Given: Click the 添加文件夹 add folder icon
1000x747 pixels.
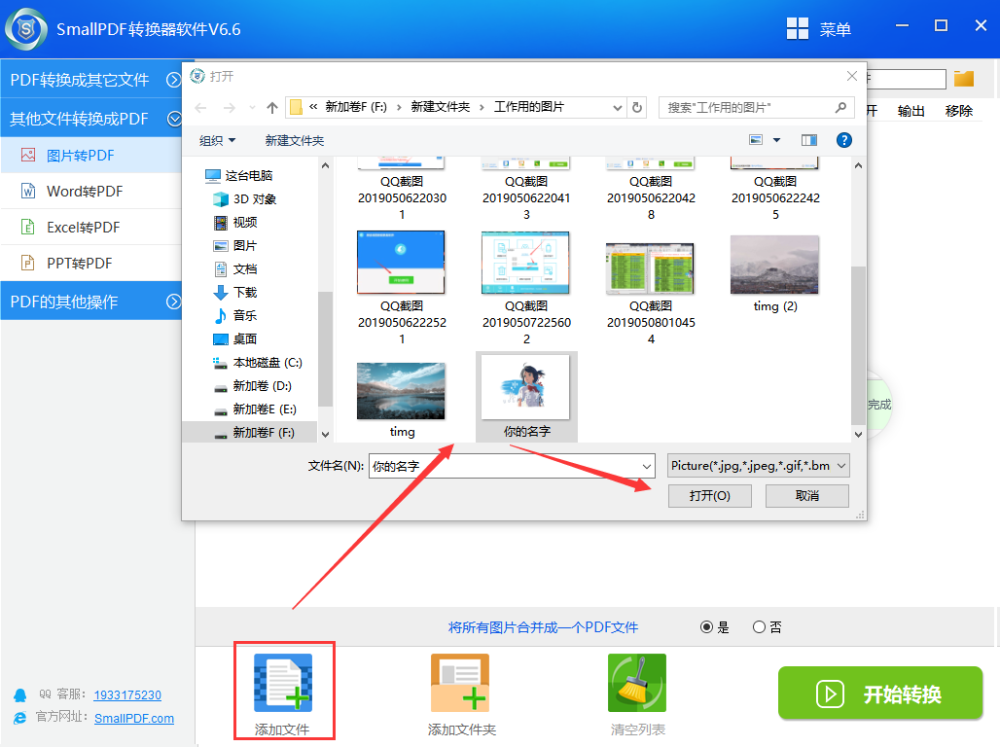Looking at the screenshot, I should 460,682.
